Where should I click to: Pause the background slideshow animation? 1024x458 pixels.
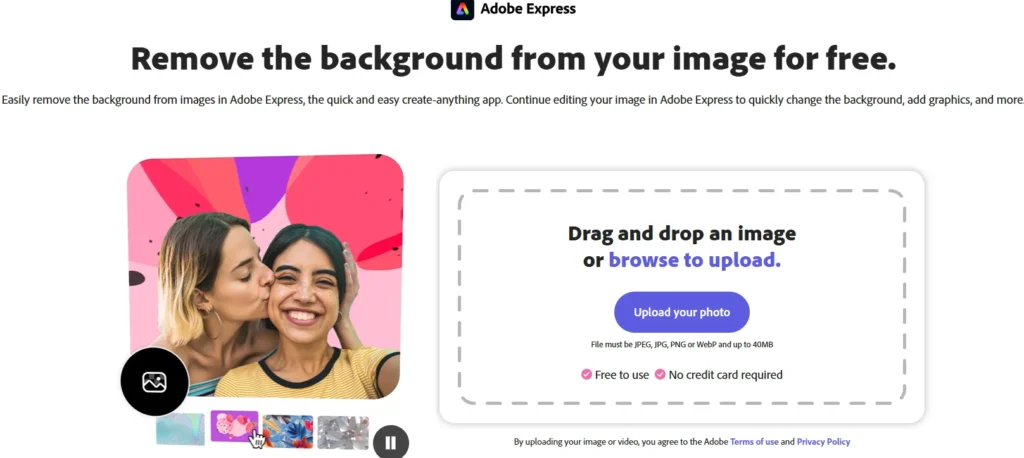point(391,443)
